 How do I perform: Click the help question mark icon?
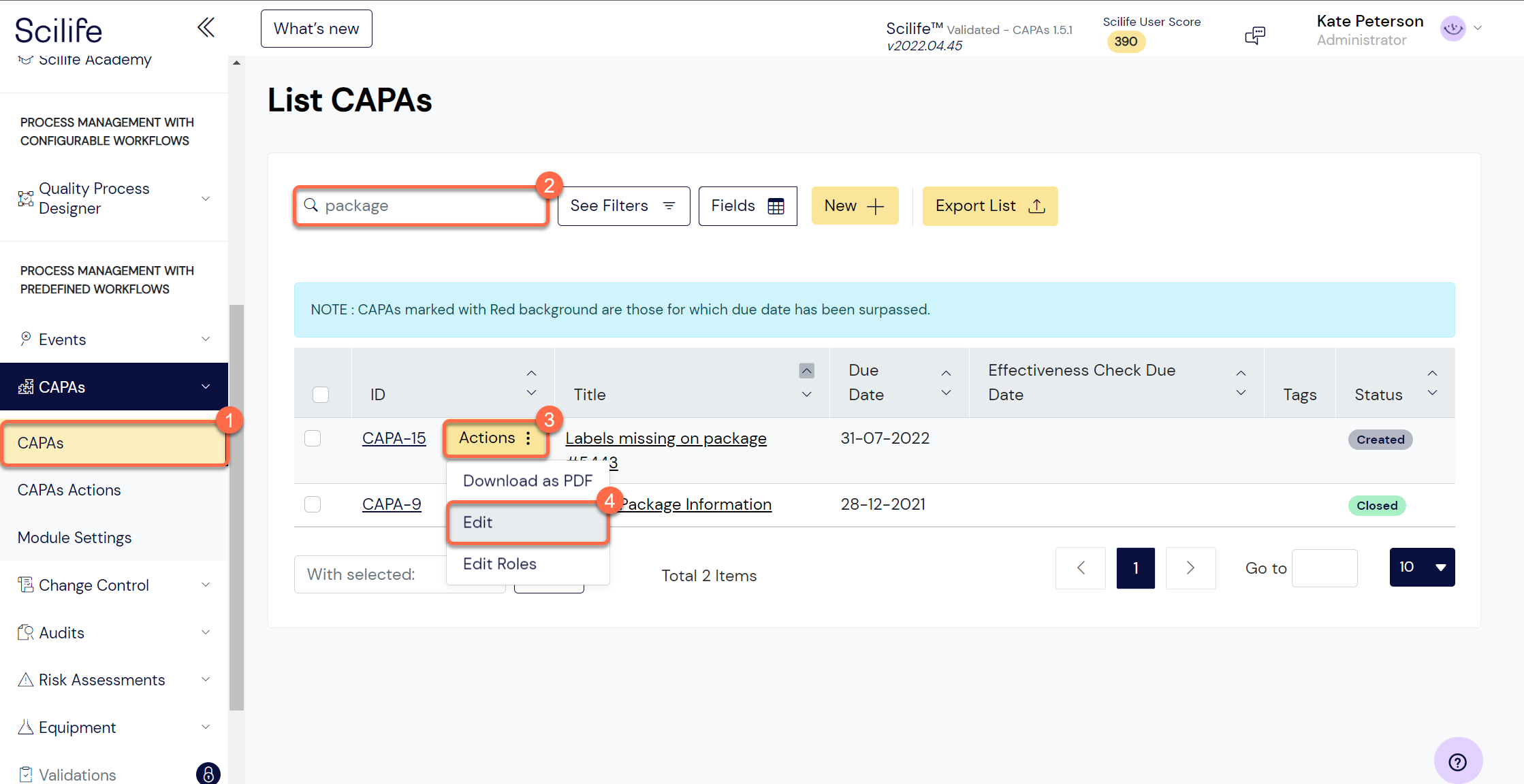pos(1457,762)
